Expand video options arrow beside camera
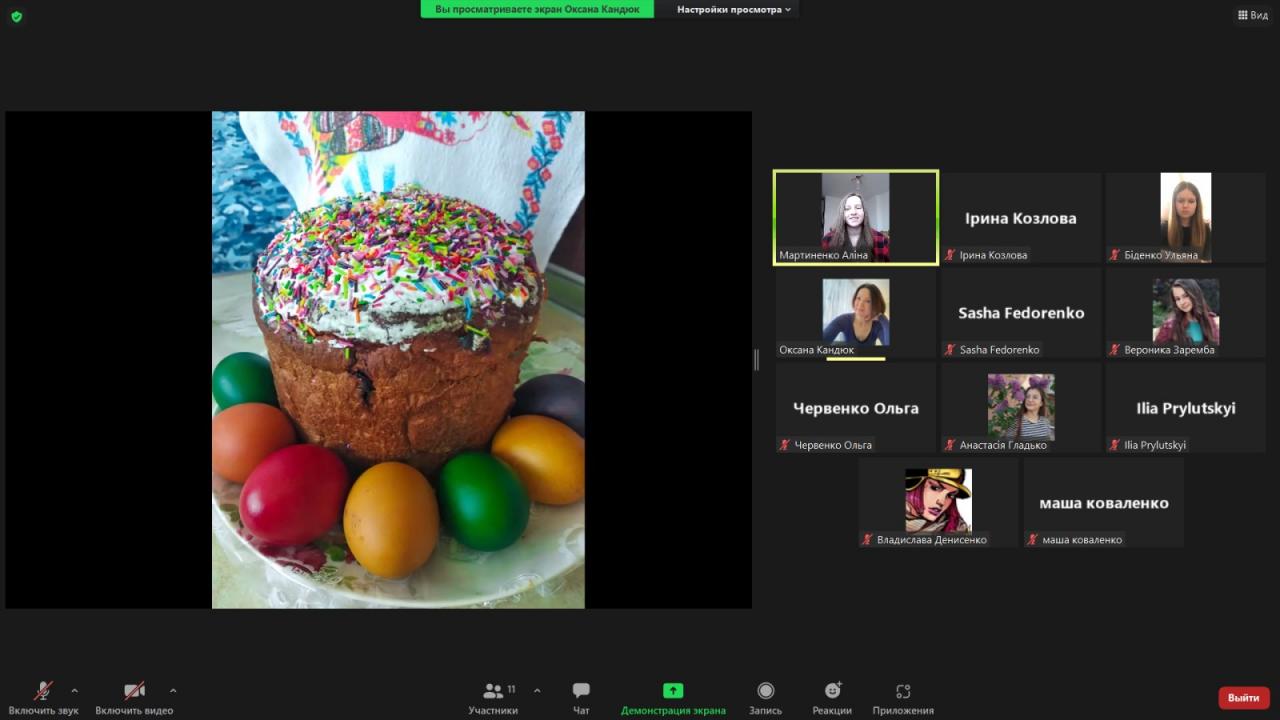The height and width of the screenshot is (720, 1280). pos(173,690)
